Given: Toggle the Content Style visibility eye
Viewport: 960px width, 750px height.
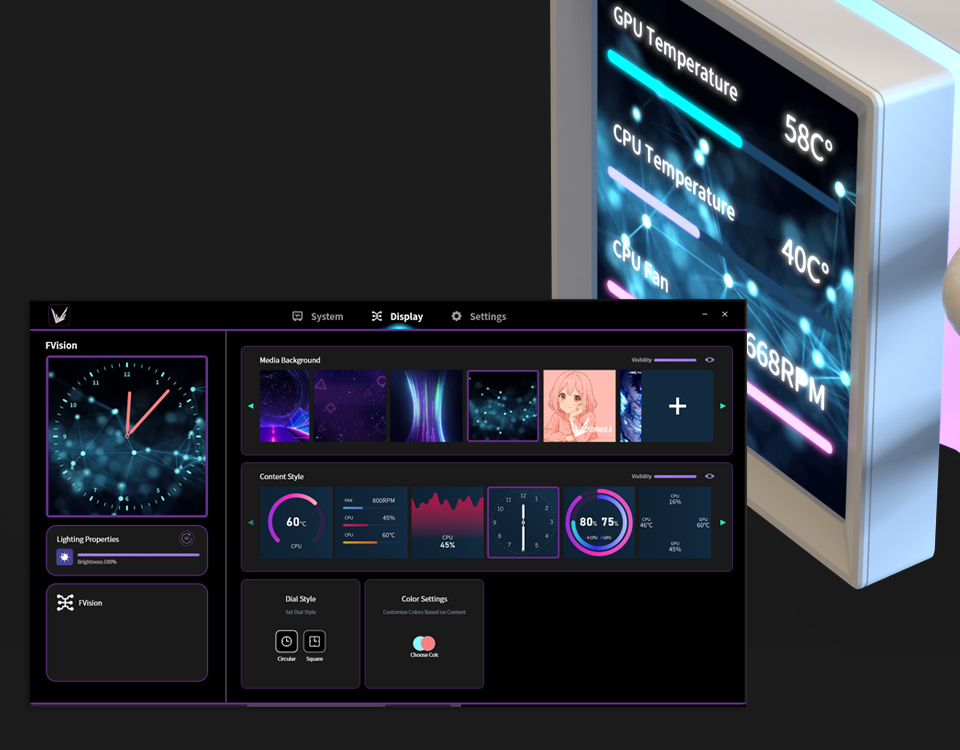Looking at the screenshot, I should [709, 477].
